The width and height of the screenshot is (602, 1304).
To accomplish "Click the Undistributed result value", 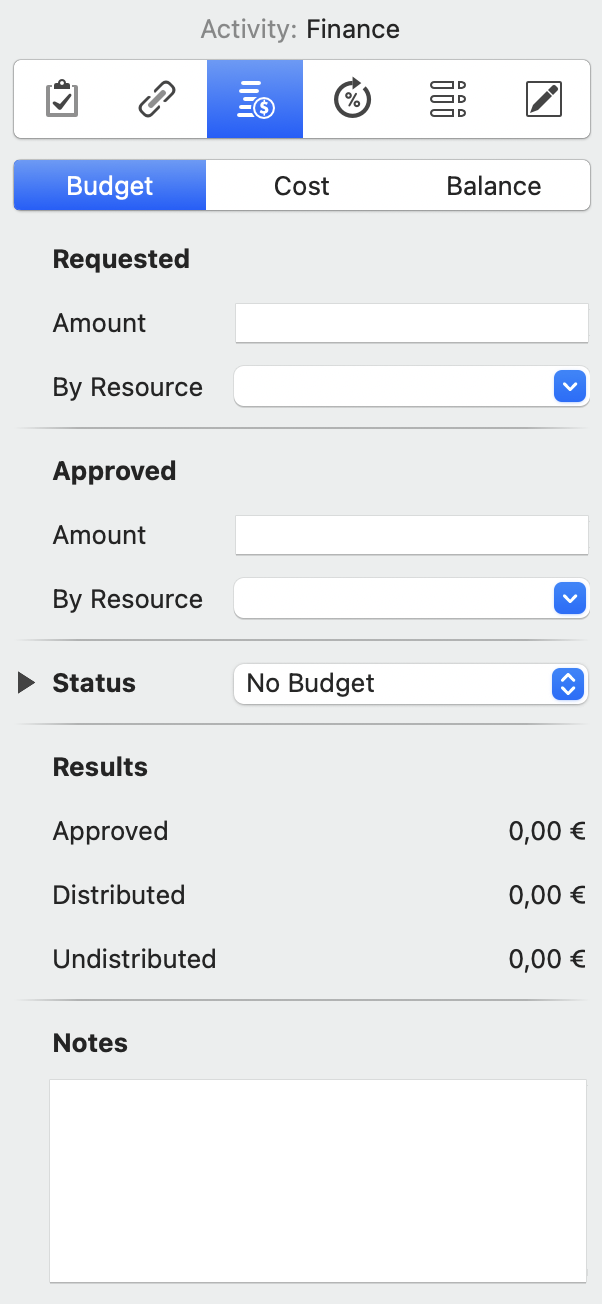I will click(x=546, y=959).
